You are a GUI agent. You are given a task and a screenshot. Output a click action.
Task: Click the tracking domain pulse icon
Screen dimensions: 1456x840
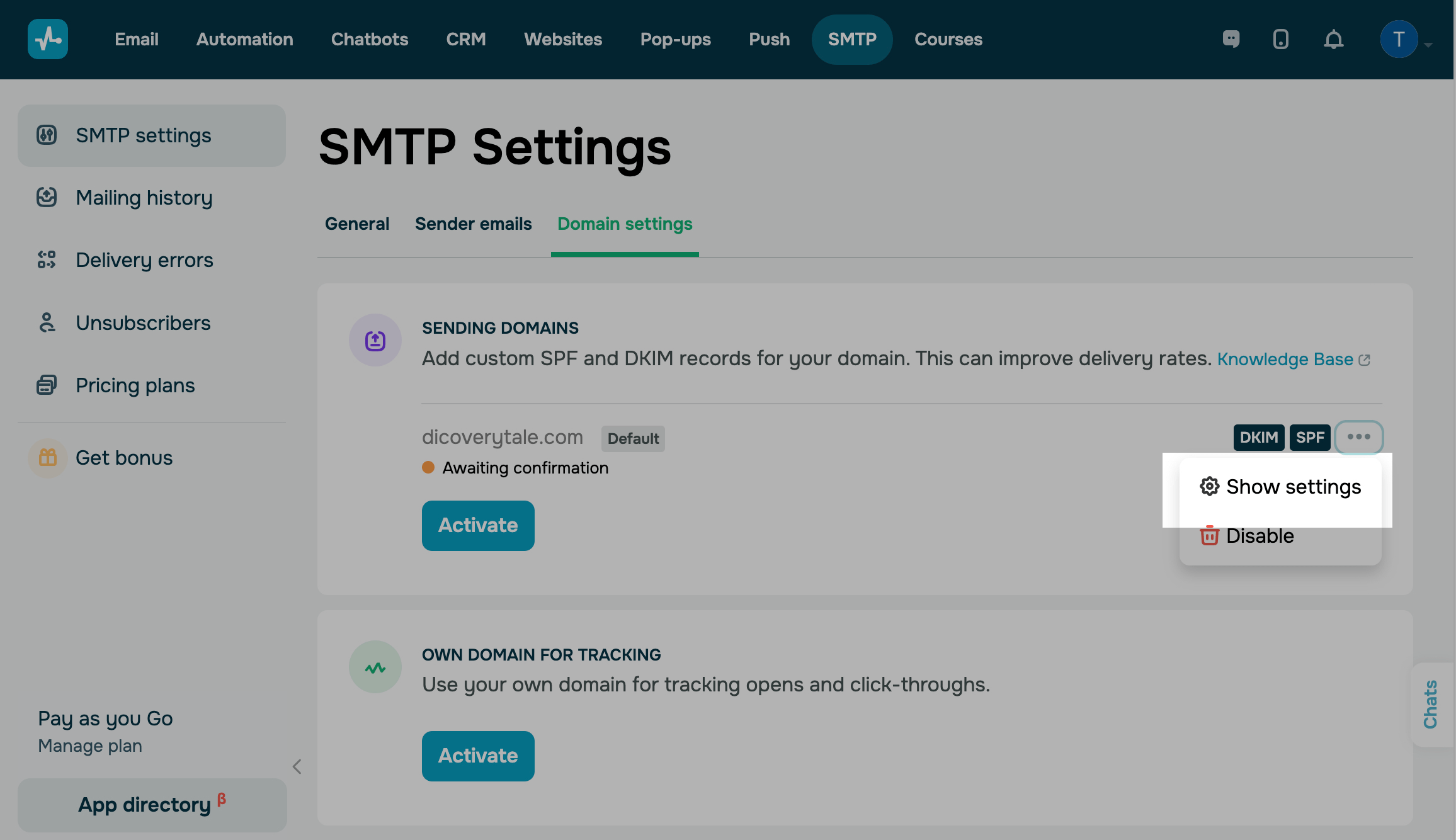click(375, 667)
